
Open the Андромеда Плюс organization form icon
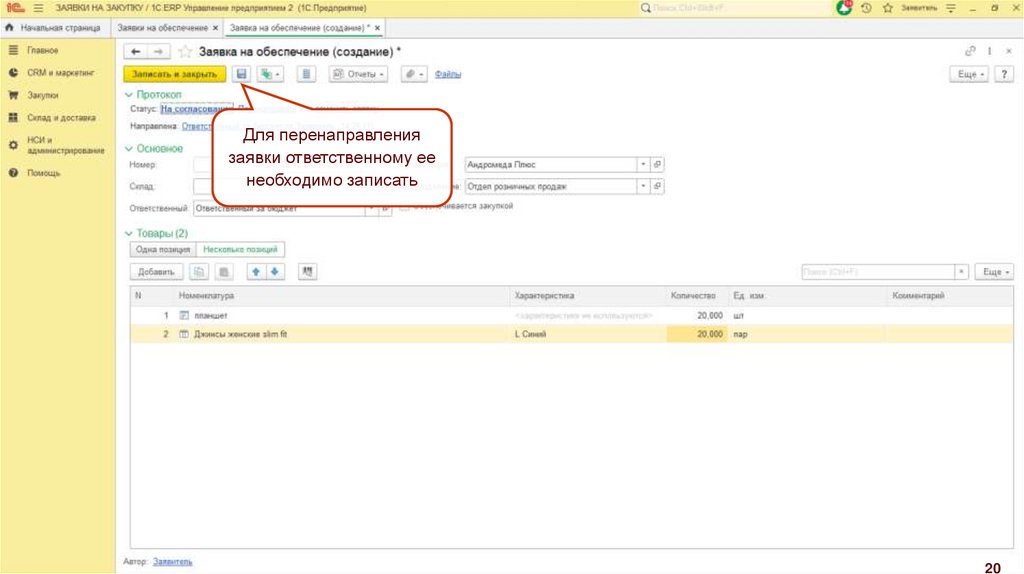[x=657, y=165]
